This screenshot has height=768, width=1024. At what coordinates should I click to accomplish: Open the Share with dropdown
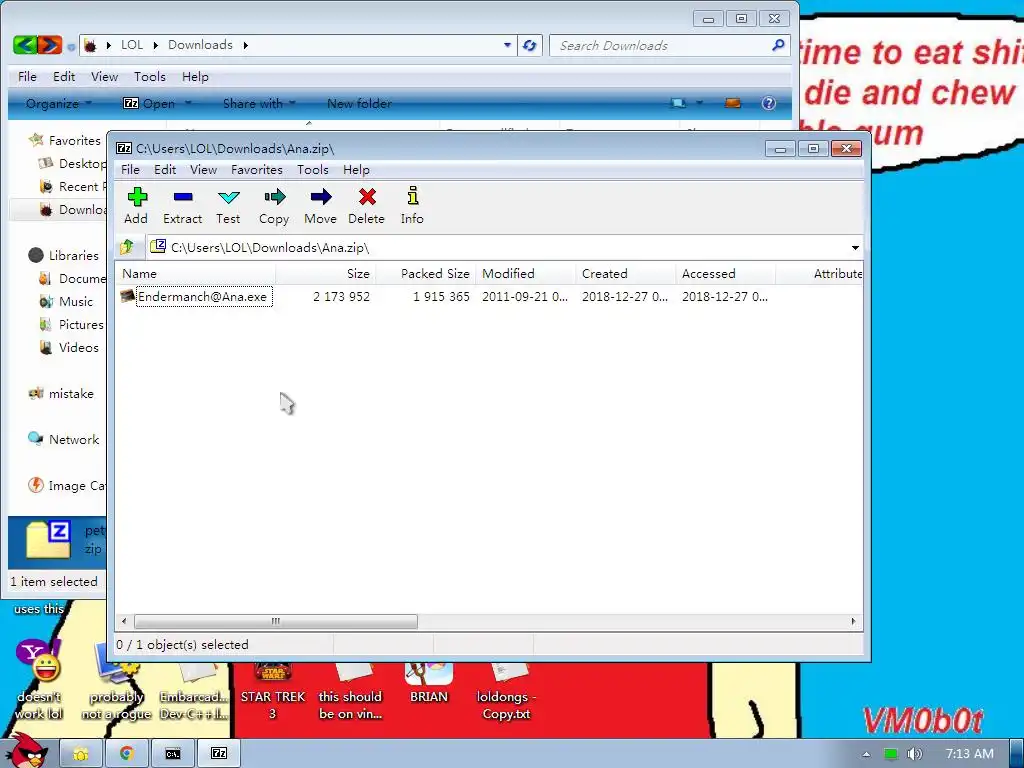click(x=259, y=103)
